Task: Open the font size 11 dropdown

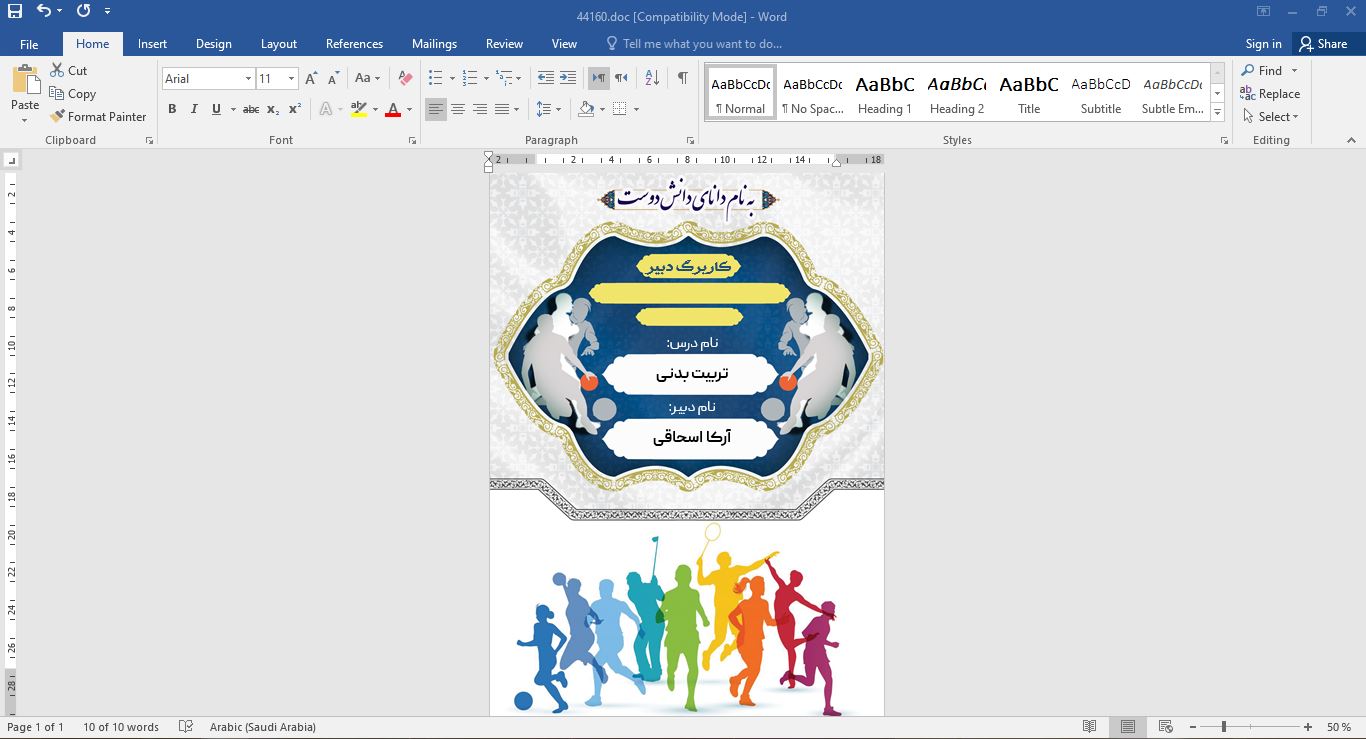Action: point(291,78)
